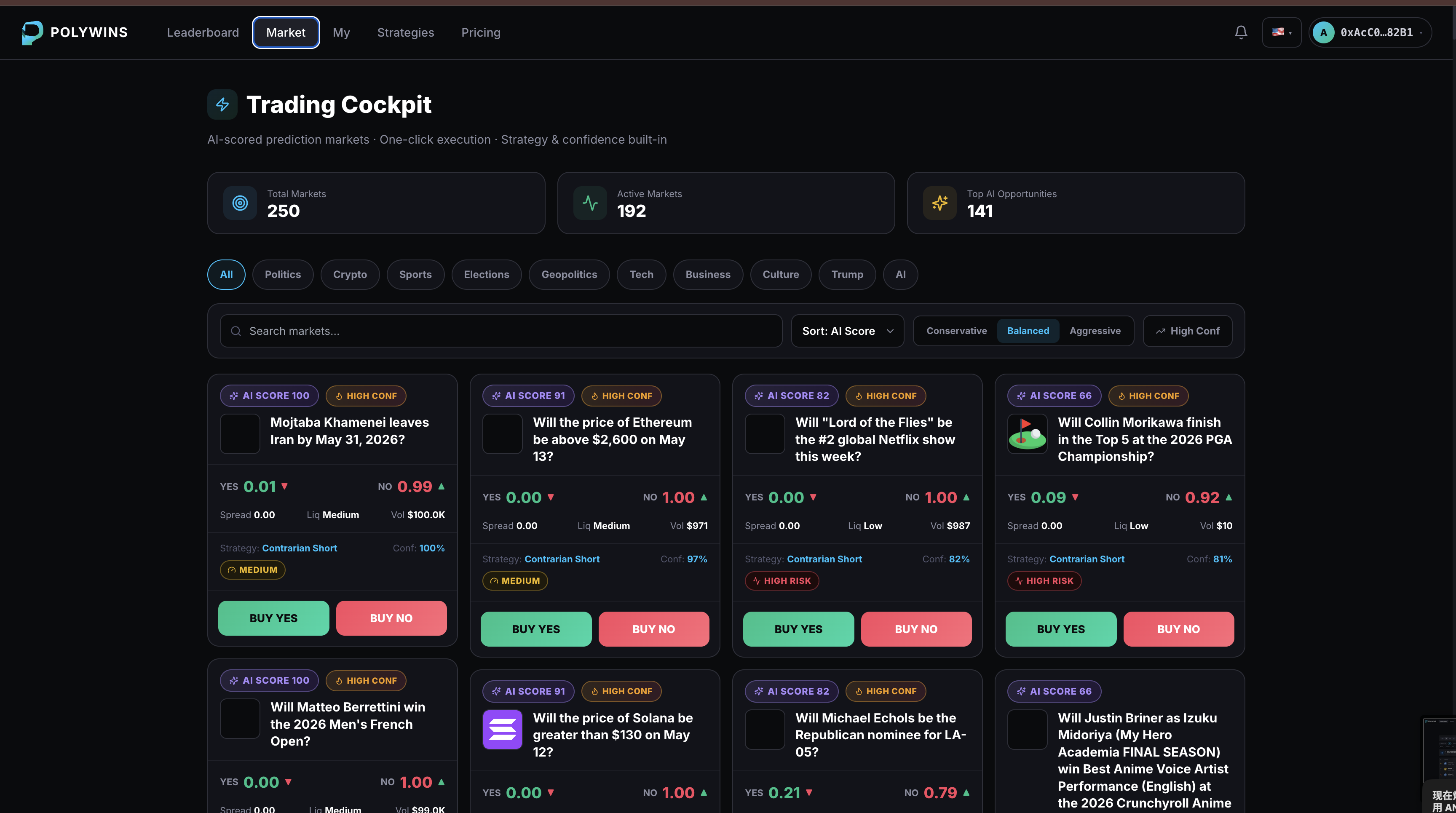Click the Active Markets pulse icon
The height and width of the screenshot is (813, 1456).
(590, 203)
